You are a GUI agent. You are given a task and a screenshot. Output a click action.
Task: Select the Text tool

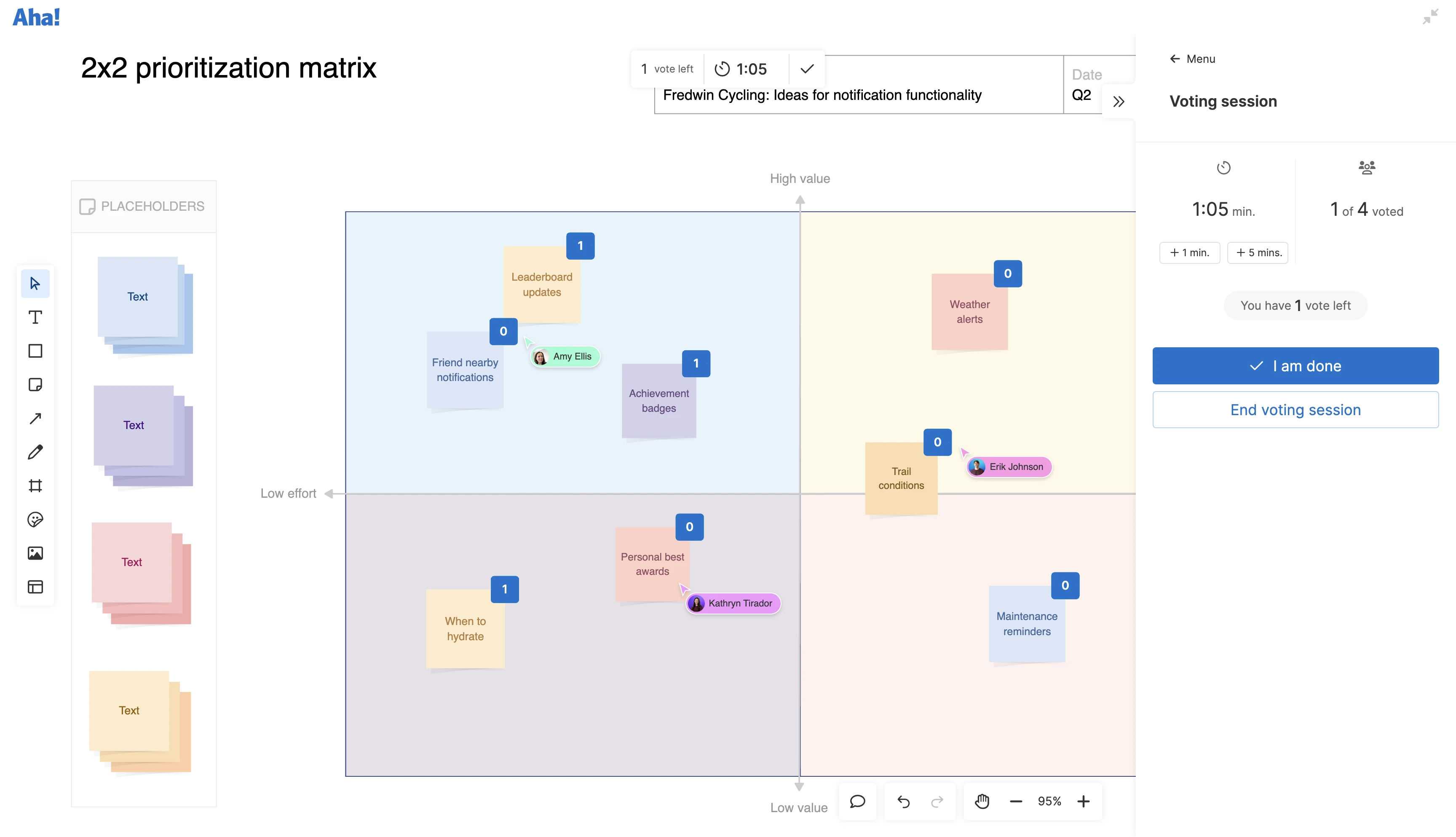coord(36,317)
